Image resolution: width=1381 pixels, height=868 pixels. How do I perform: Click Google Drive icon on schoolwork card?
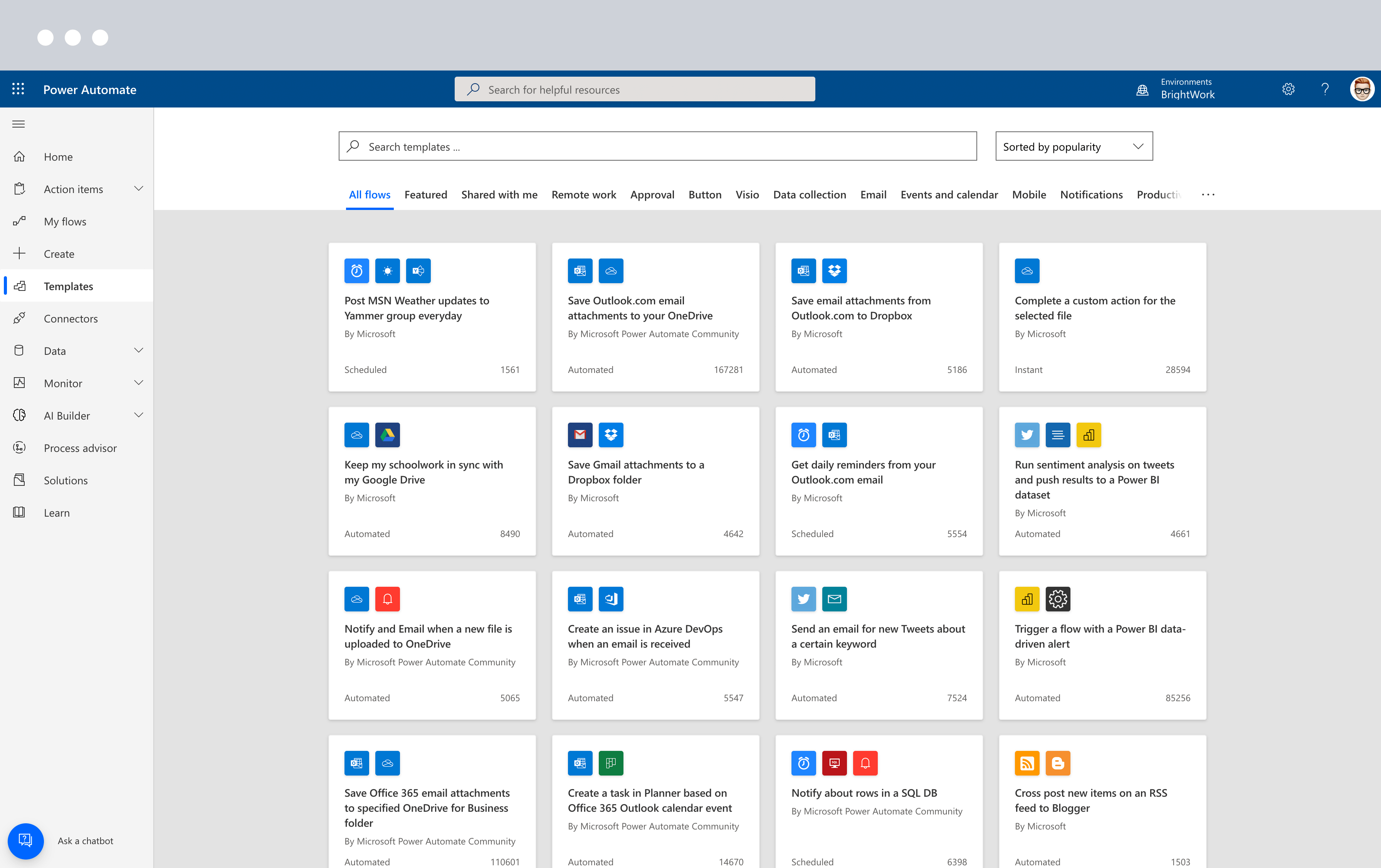[x=387, y=435]
